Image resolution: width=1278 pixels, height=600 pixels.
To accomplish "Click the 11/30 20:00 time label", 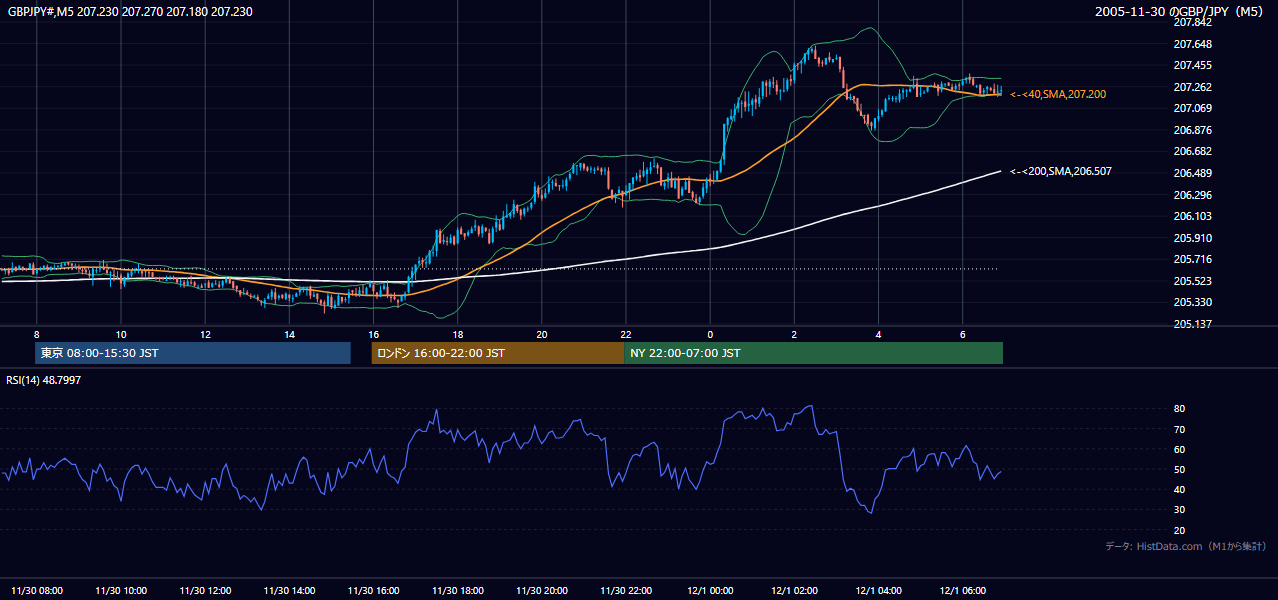I will coord(542,590).
